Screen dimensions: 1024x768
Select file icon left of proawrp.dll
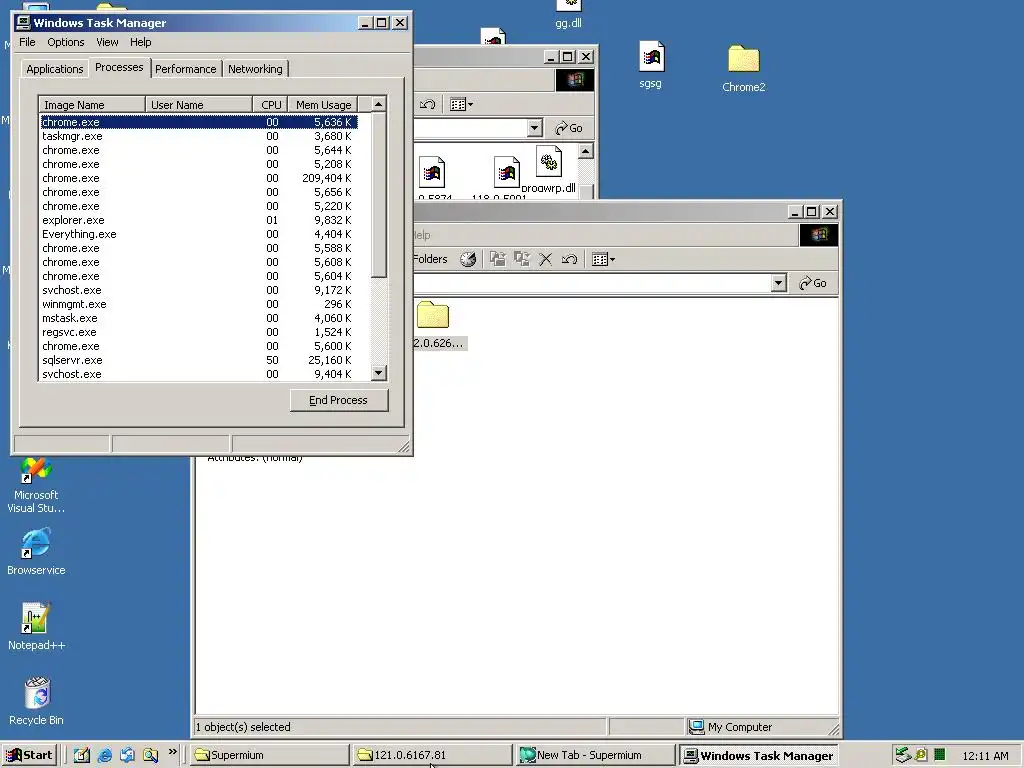[507, 172]
